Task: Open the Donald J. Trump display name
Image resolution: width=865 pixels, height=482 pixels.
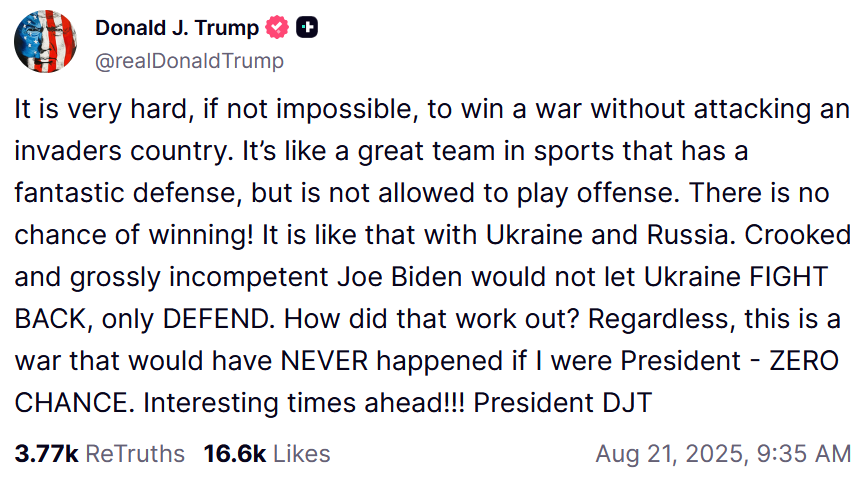Action: click(x=177, y=28)
